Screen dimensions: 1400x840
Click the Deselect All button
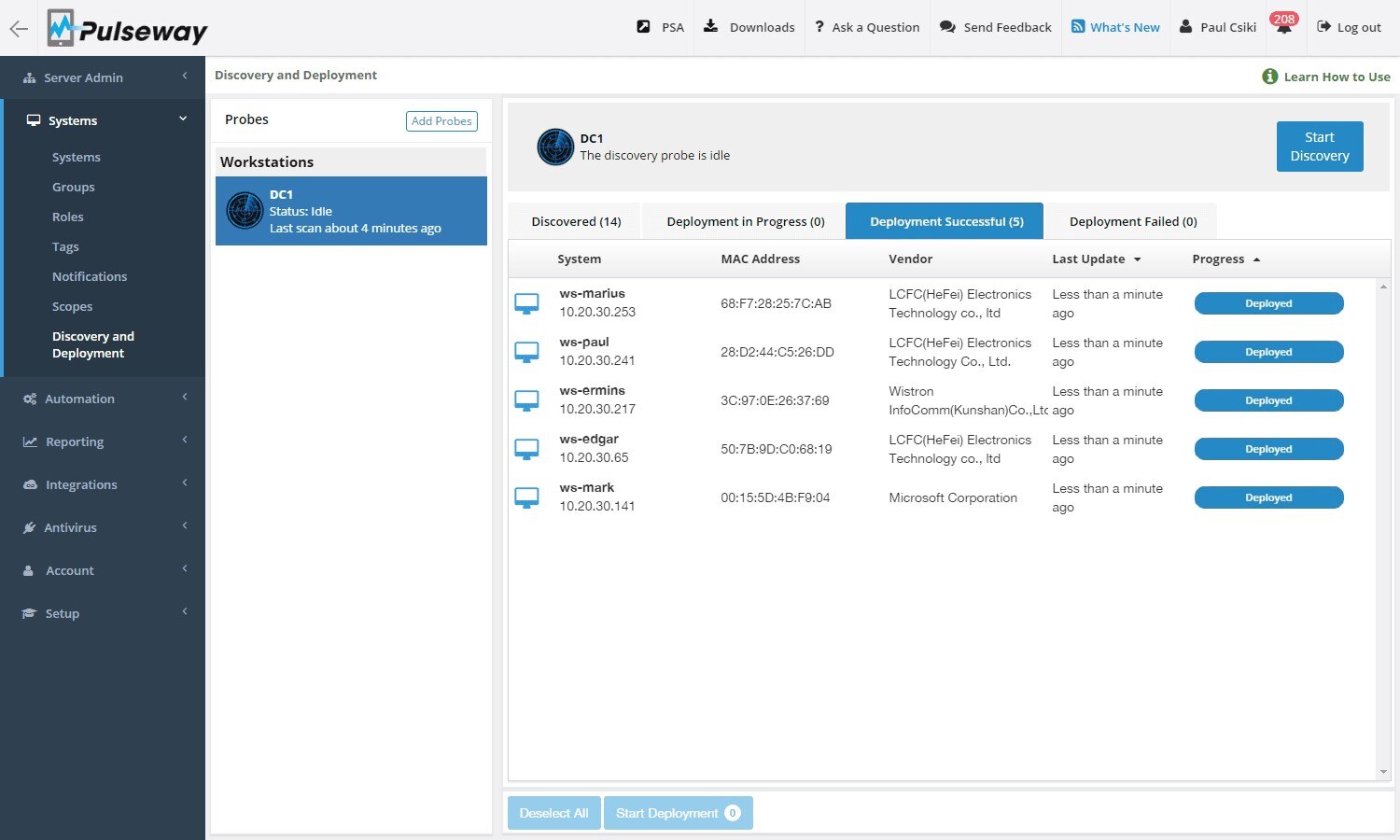(553, 813)
